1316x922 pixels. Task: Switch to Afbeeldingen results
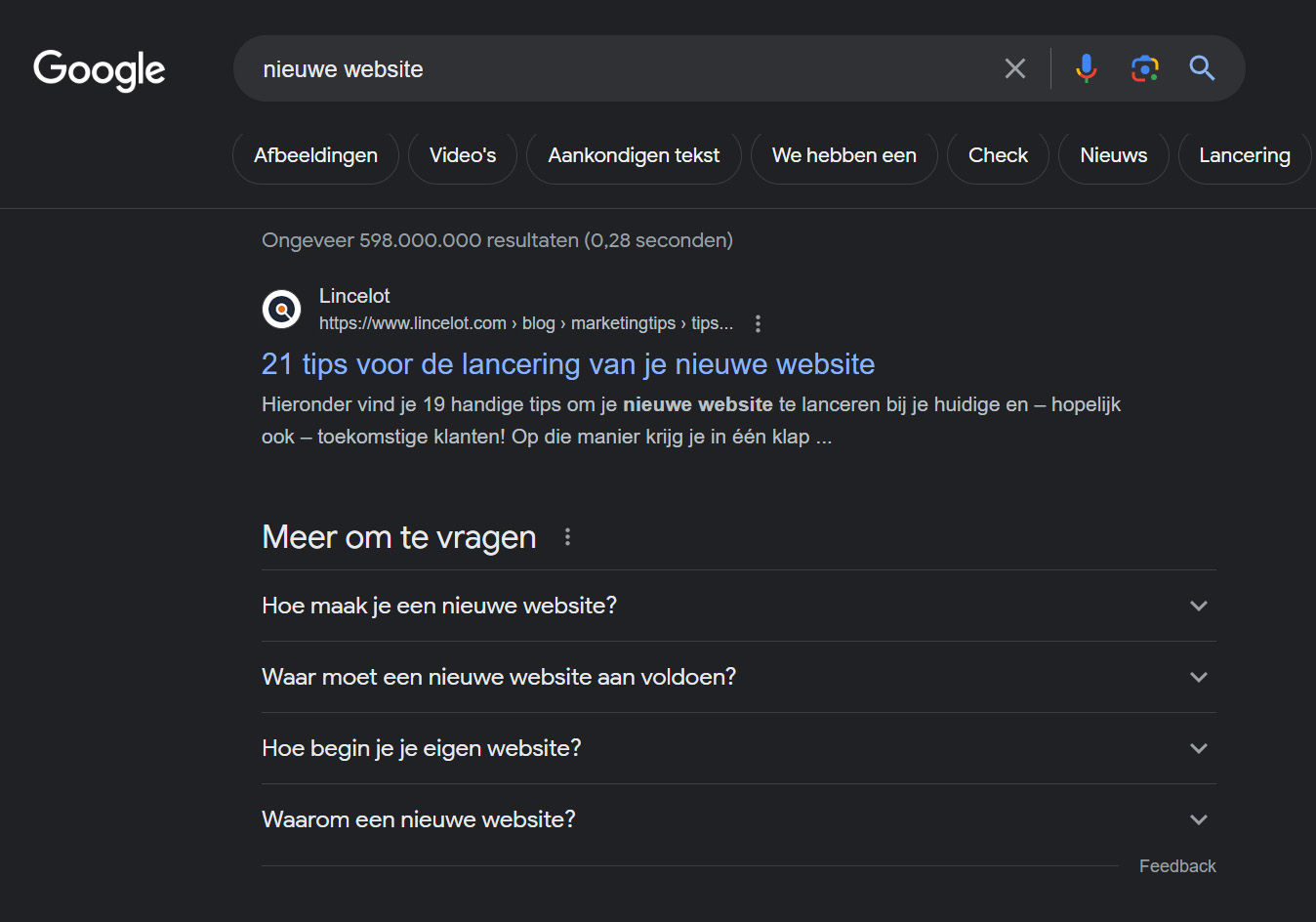click(315, 155)
